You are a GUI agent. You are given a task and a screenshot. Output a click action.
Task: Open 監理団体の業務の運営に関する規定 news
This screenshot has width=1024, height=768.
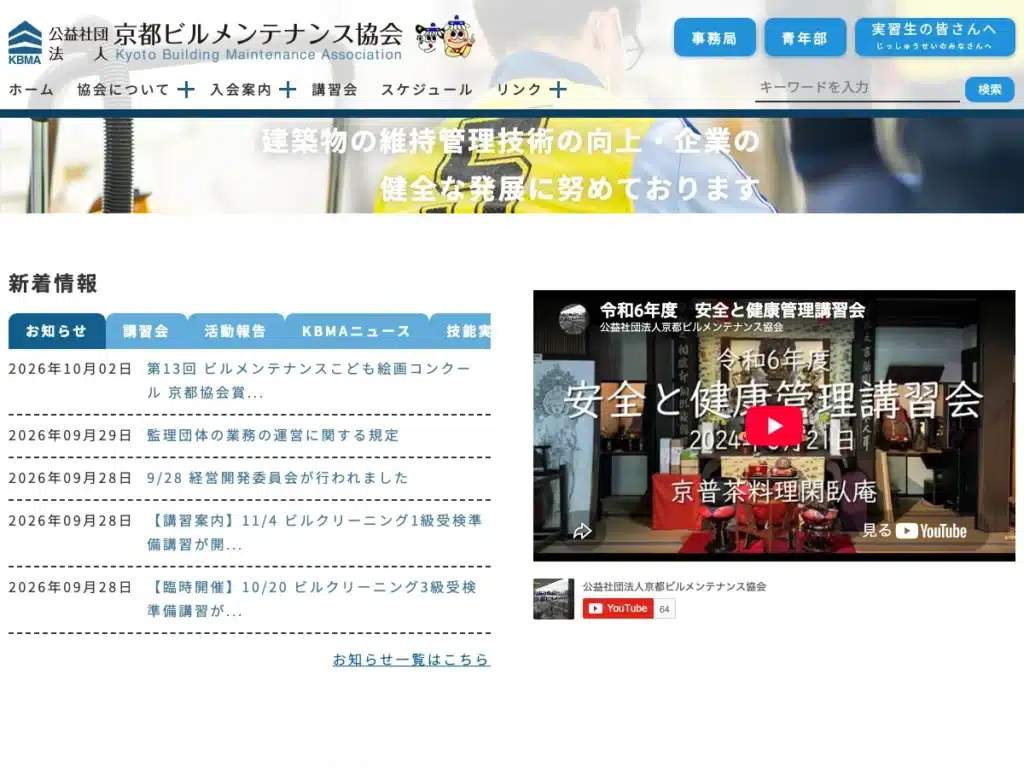click(273, 436)
